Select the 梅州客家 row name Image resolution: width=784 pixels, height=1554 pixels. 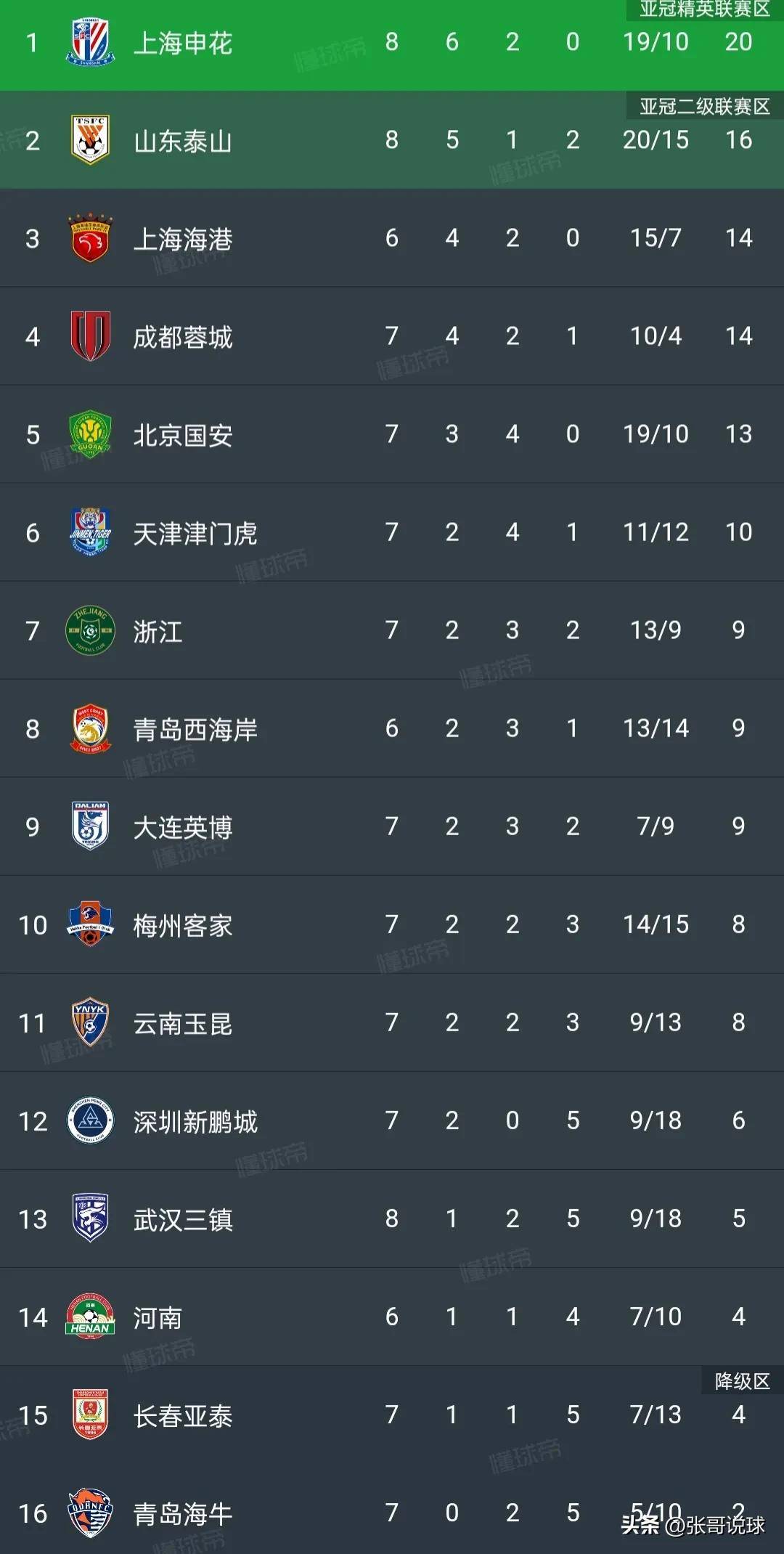[x=183, y=925]
